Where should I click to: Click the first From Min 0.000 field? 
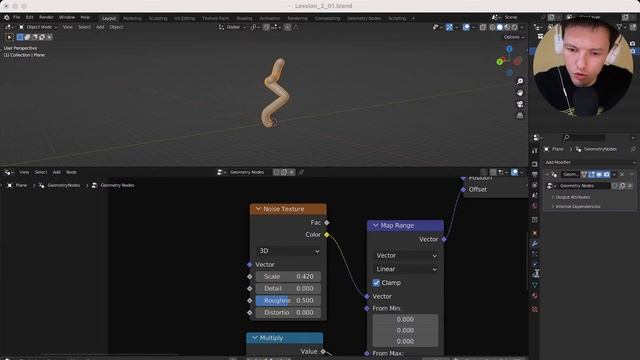point(405,319)
